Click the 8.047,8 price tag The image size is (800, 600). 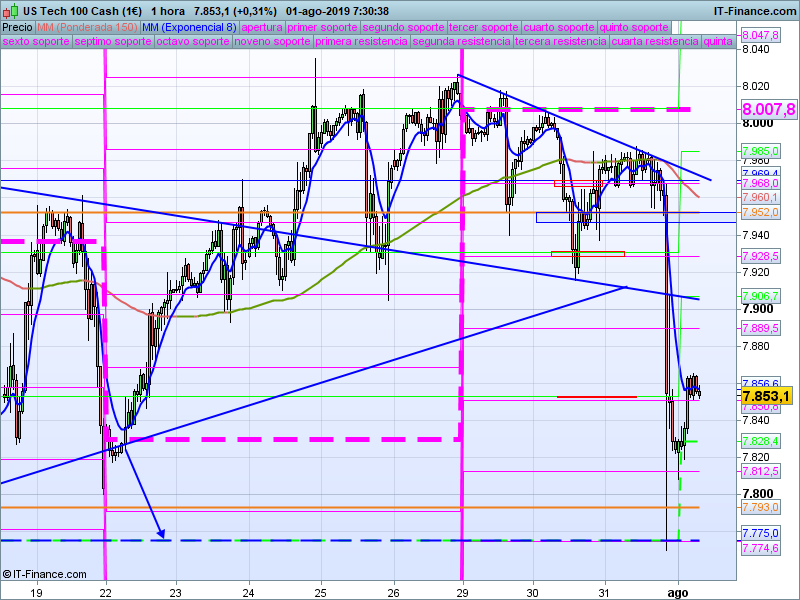[x=760, y=35]
